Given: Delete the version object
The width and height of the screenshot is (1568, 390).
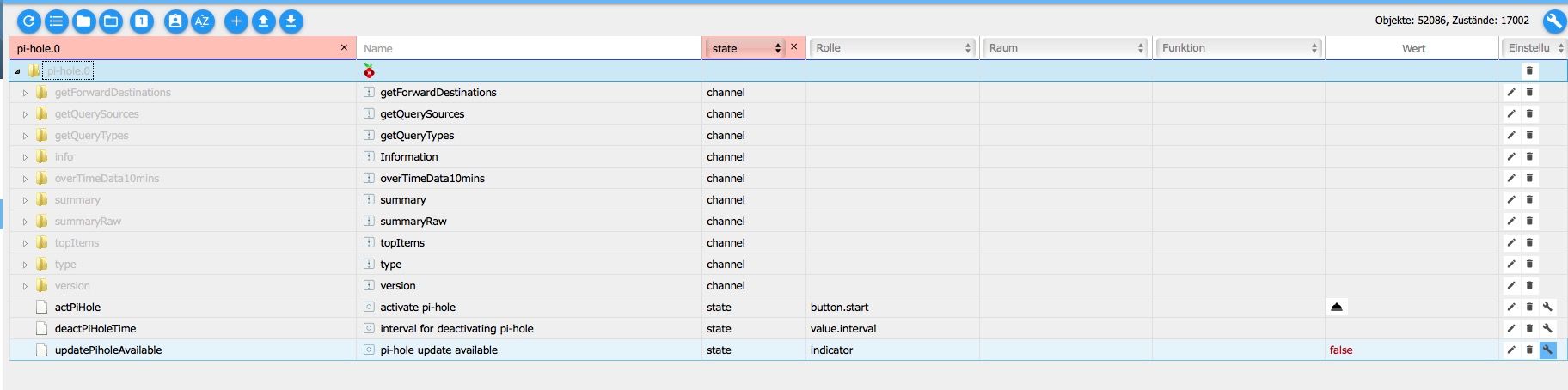Looking at the screenshot, I should [x=1529, y=285].
